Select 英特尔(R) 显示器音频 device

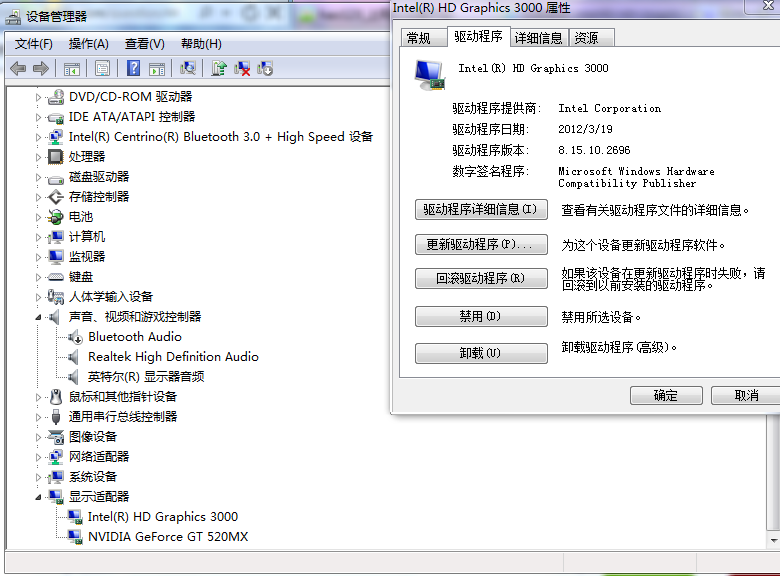(146, 377)
